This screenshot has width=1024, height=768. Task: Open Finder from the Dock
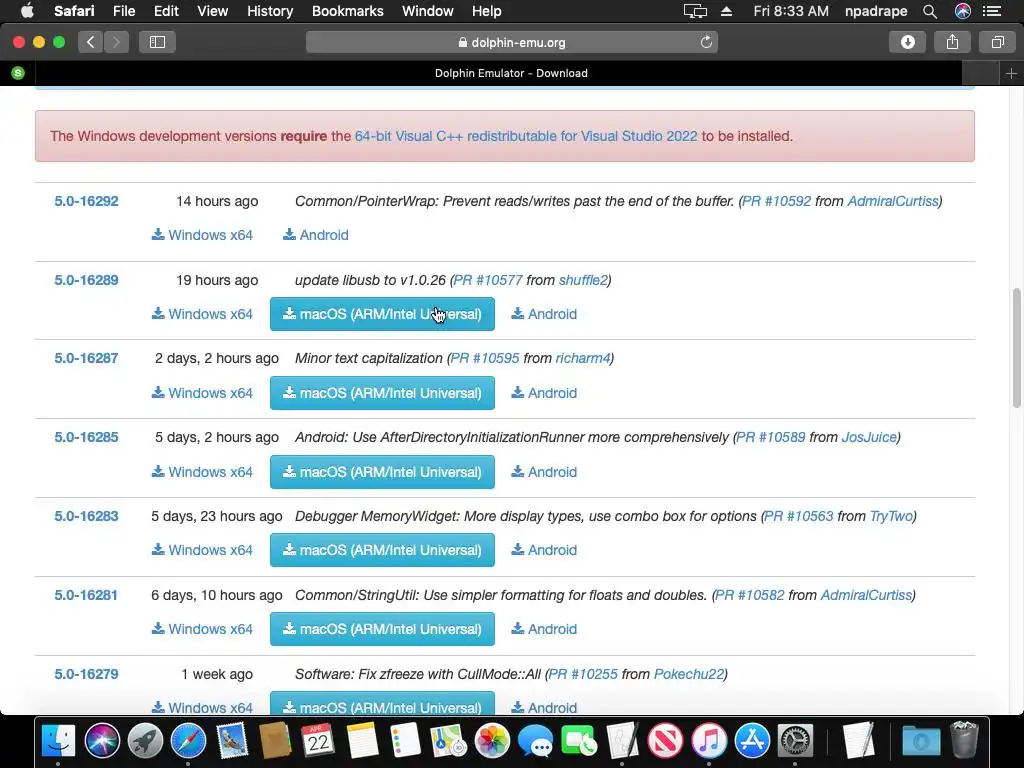pos(58,741)
